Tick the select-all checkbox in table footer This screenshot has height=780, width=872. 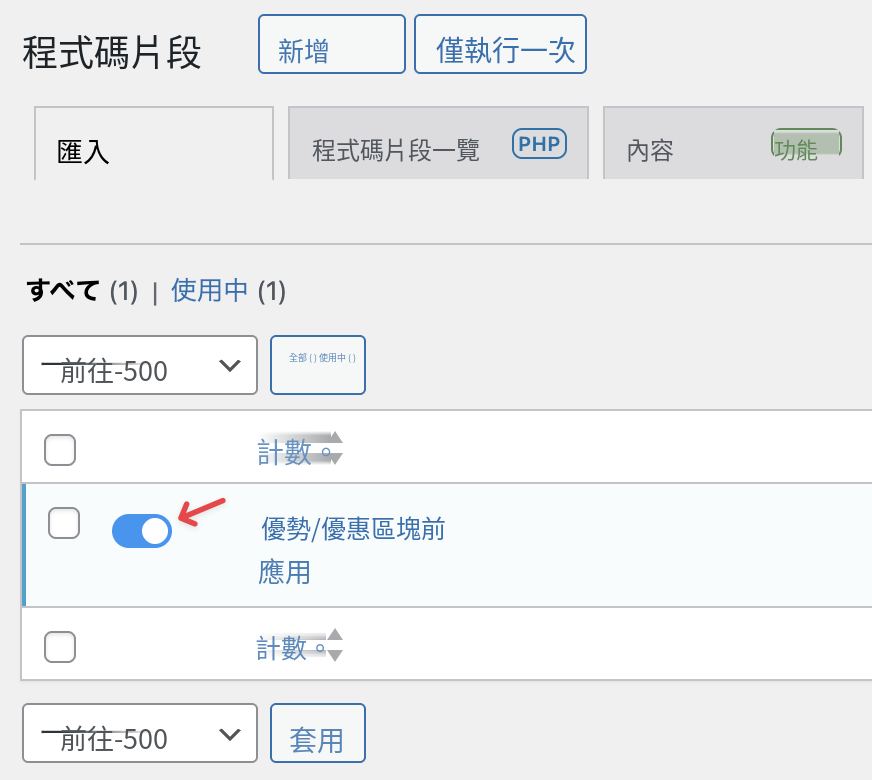click(60, 647)
